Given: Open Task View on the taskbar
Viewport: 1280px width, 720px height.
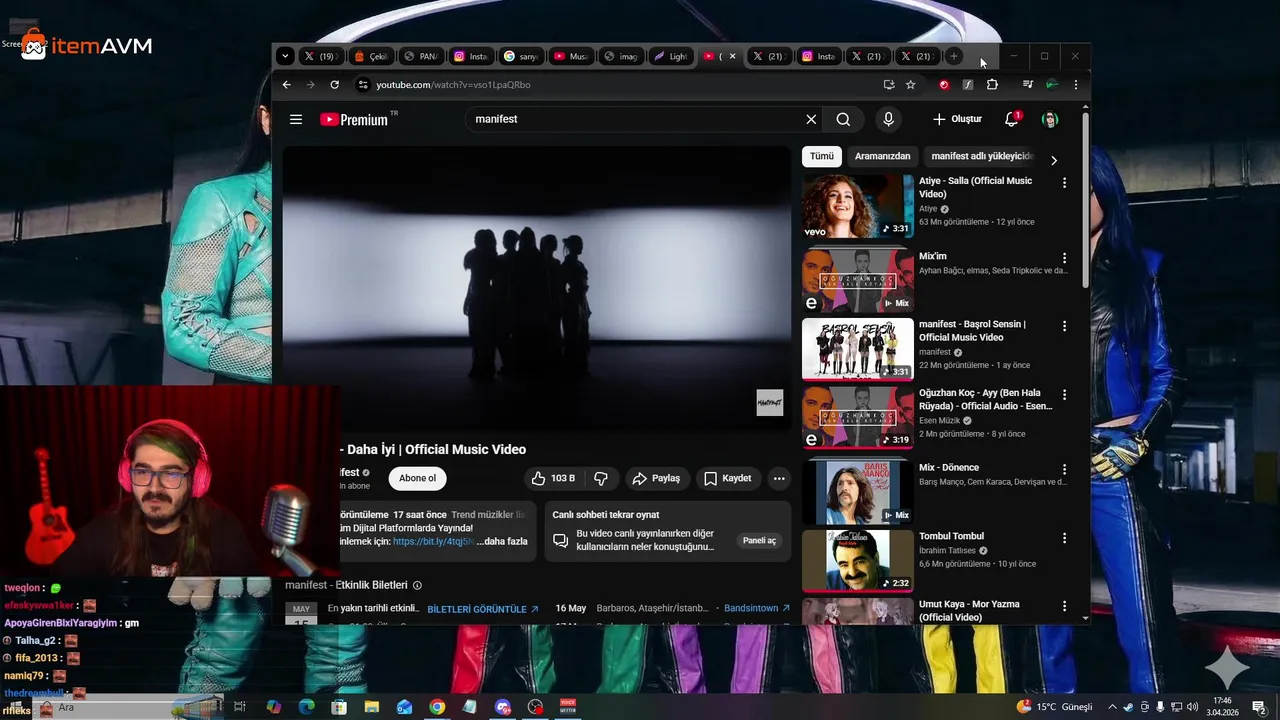Looking at the screenshot, I should click(240, 707).
